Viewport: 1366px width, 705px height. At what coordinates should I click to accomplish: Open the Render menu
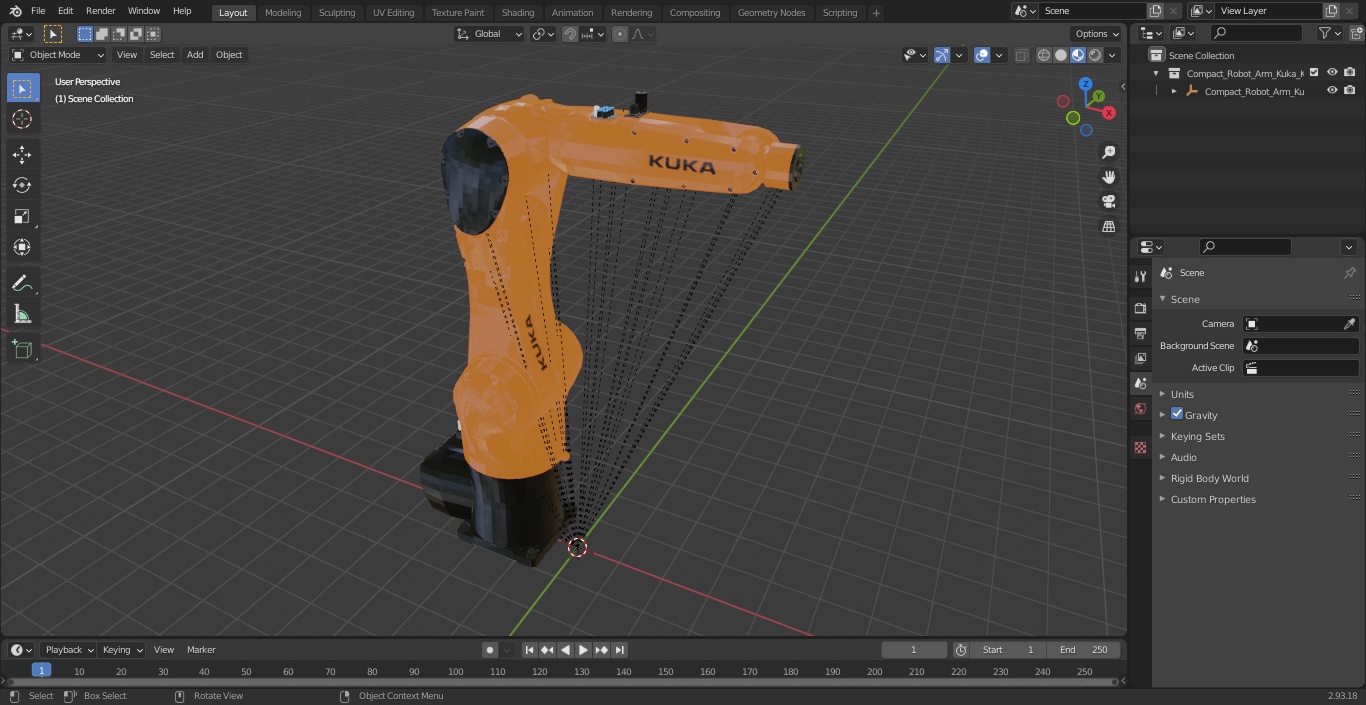100,11
